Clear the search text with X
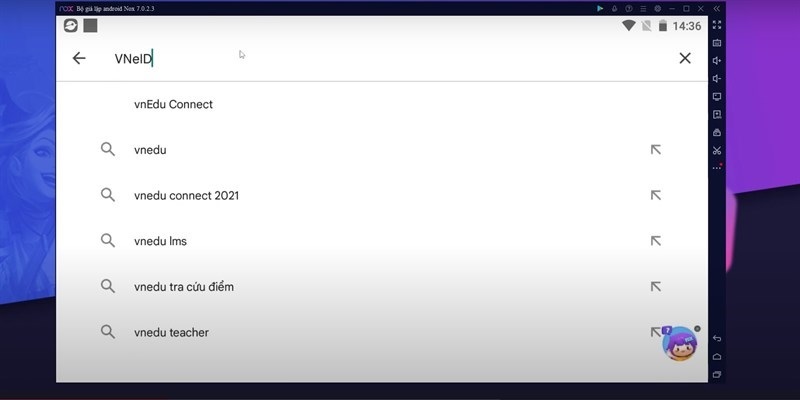 tap(685, 58)
